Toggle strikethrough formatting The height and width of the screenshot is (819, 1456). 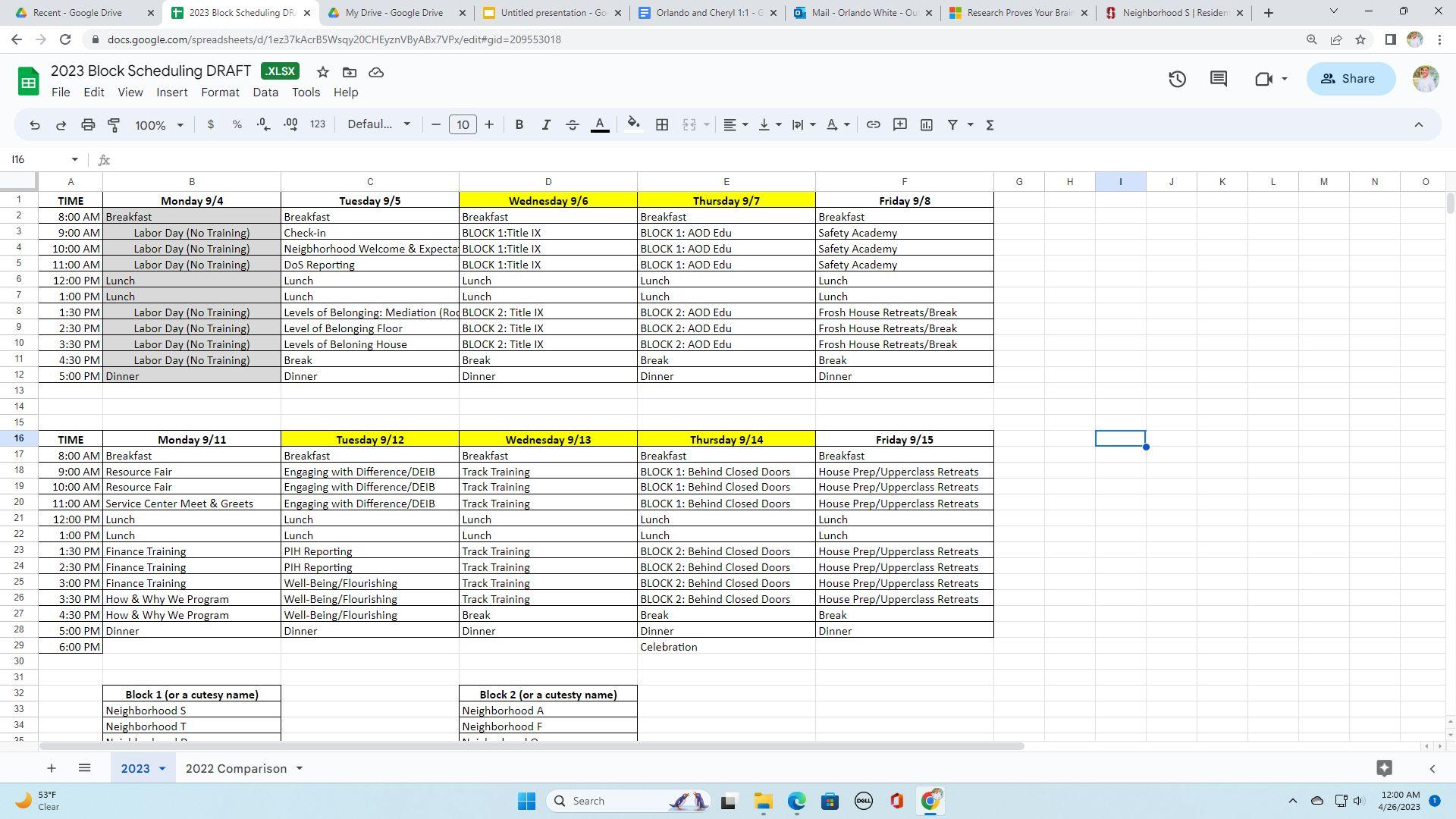tap(573, 125)
